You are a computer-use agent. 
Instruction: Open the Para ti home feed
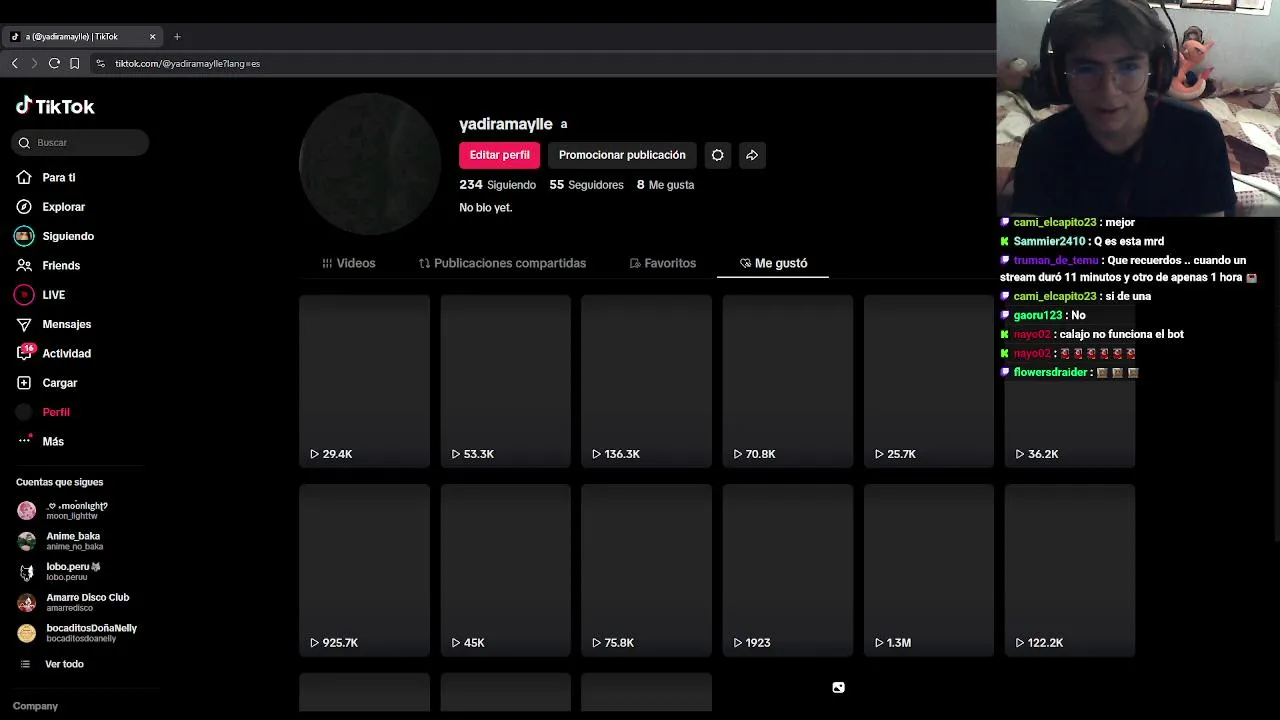46,177
